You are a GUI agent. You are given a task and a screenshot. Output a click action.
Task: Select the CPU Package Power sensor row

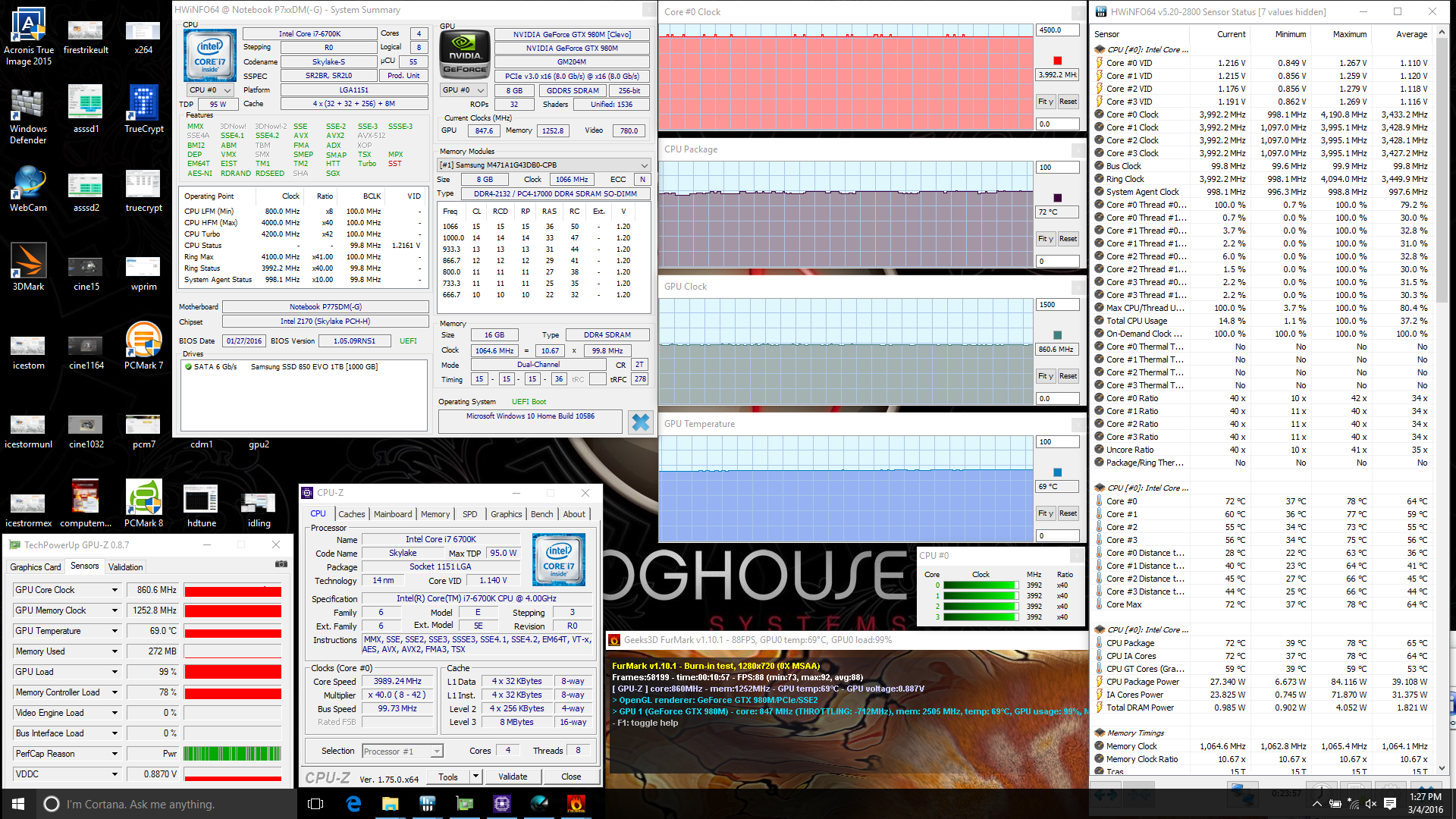1263,682
